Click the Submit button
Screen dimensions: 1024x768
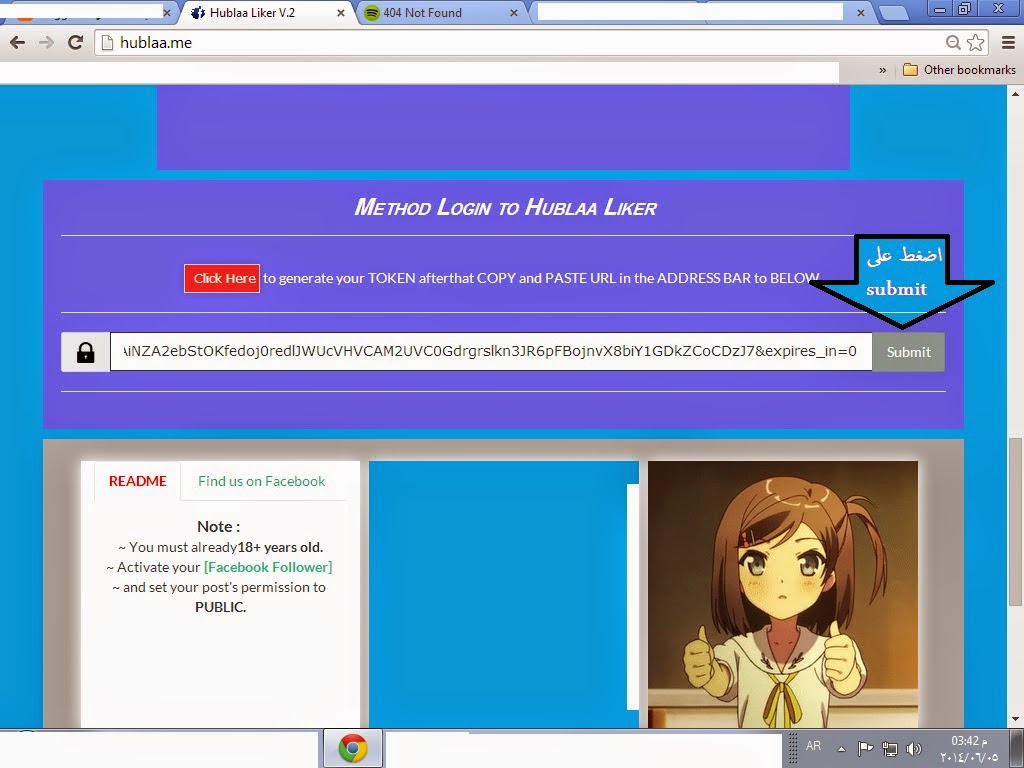(x=908, y=352)
